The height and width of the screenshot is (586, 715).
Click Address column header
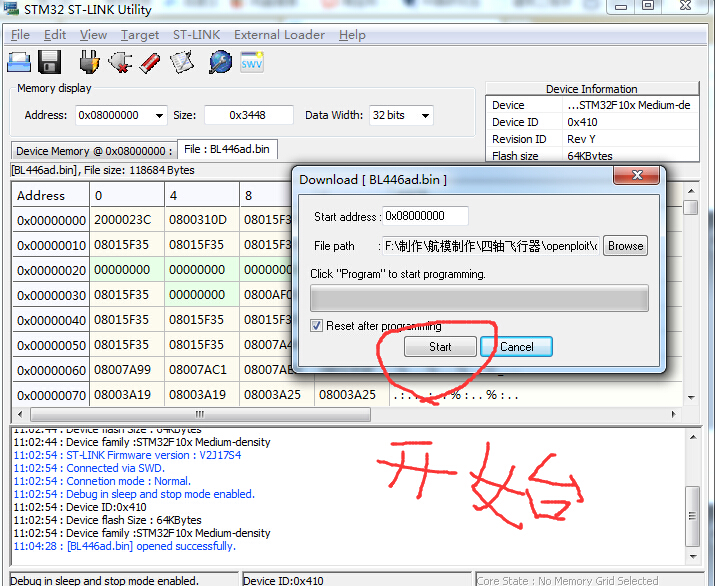click(x=50, y=195)
